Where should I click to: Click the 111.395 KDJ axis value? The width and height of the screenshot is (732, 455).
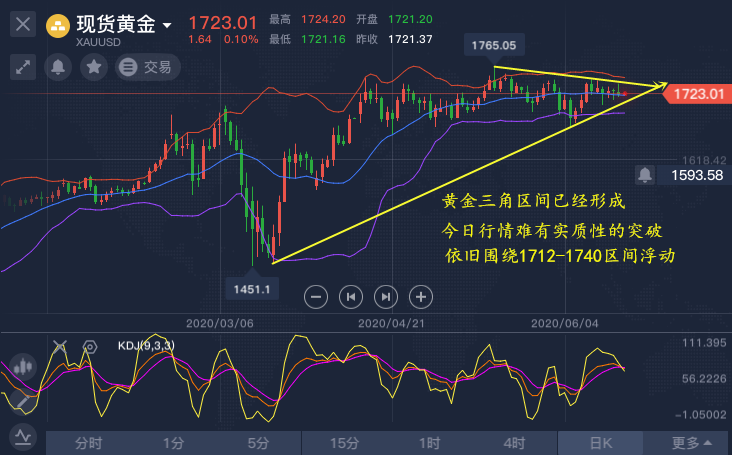(x=704, y=343)
